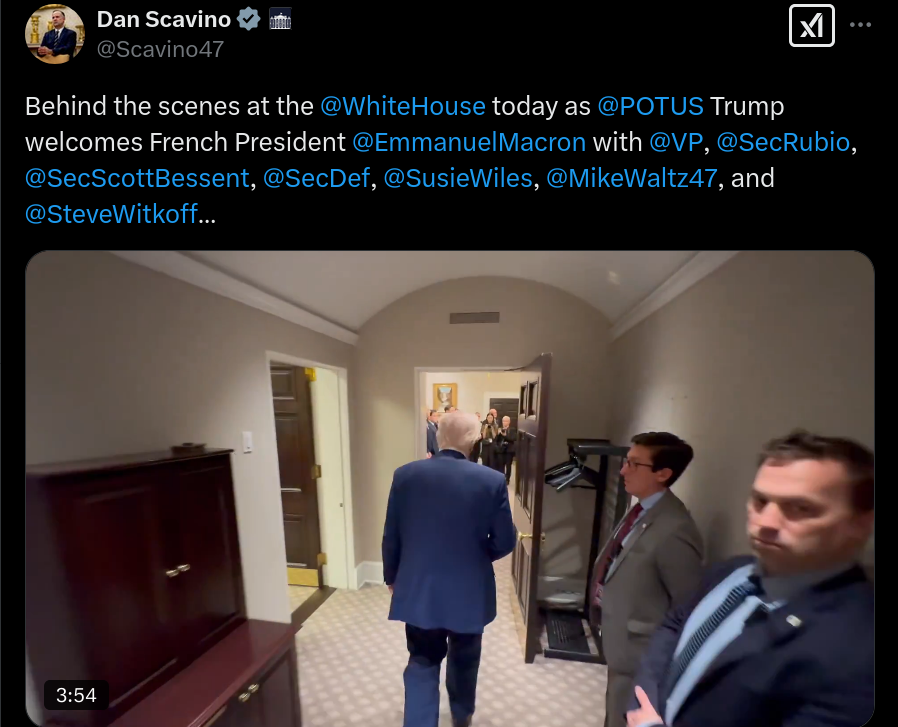The width and height of the screenshot is (898, 727).
Task: Open the @EmmanuelMacron mention
Action: [469, 142]
